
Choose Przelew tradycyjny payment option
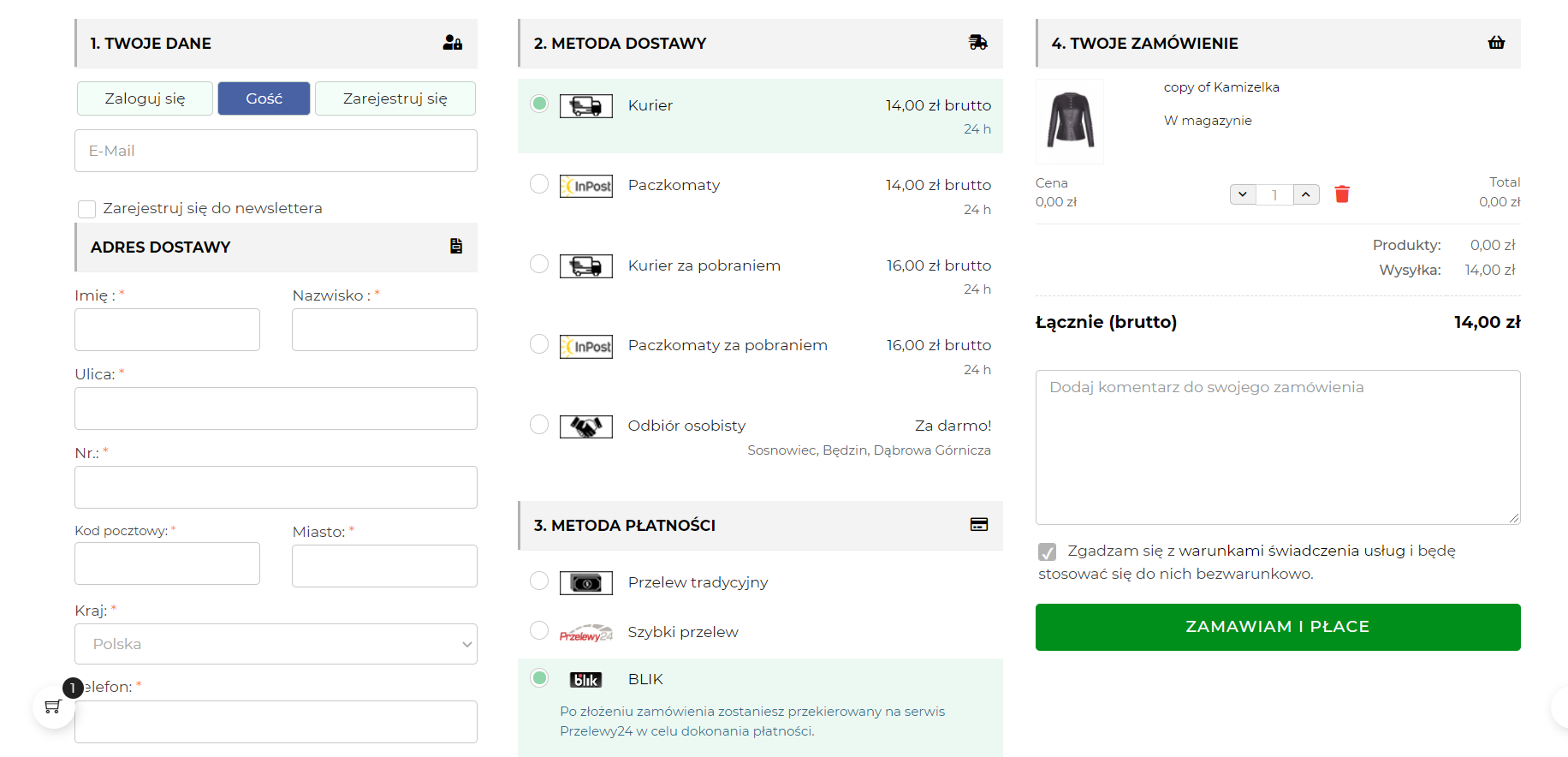(539, 581)
